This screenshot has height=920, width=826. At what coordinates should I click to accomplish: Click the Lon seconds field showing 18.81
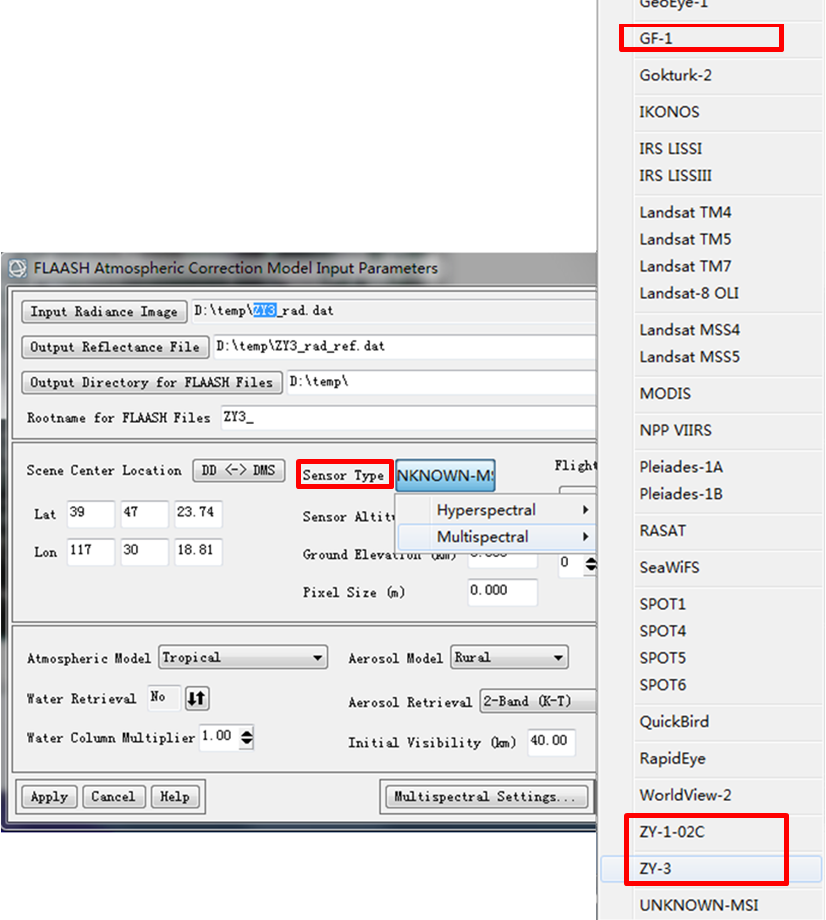[198, 552]
